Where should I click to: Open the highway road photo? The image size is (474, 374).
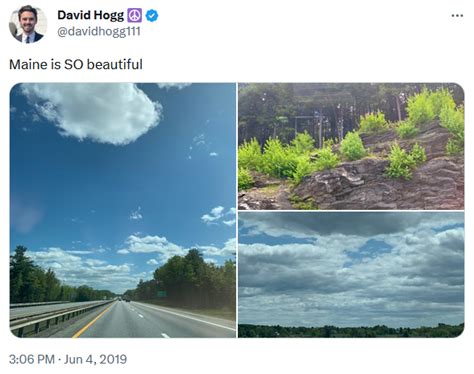coord(123,210)
